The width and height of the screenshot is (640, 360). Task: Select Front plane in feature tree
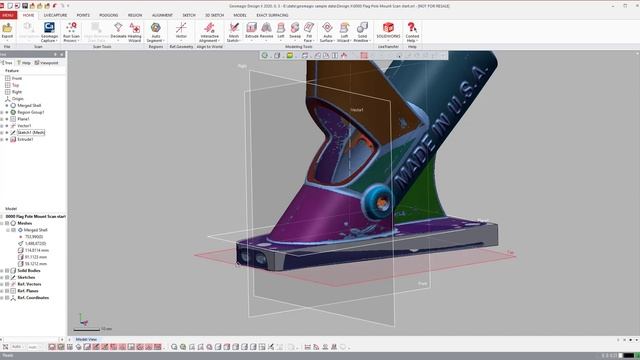pos(17,78)
